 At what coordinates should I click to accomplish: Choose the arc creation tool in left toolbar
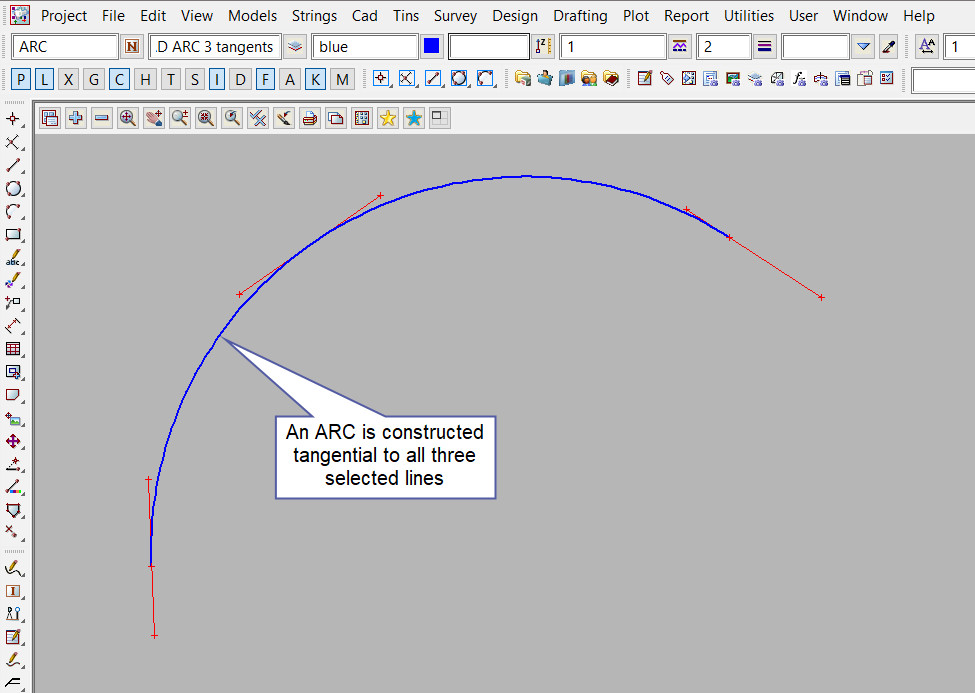[13, 211]
